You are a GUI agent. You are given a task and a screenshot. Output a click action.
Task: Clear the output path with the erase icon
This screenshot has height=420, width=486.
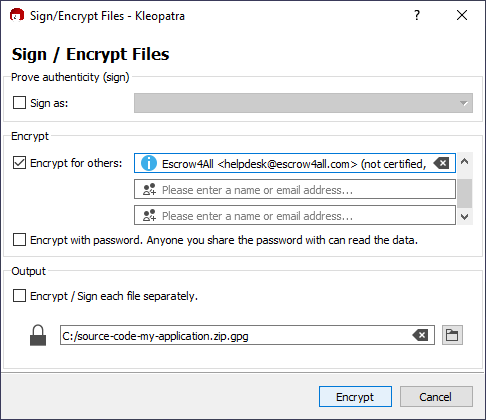coord(421,335)
